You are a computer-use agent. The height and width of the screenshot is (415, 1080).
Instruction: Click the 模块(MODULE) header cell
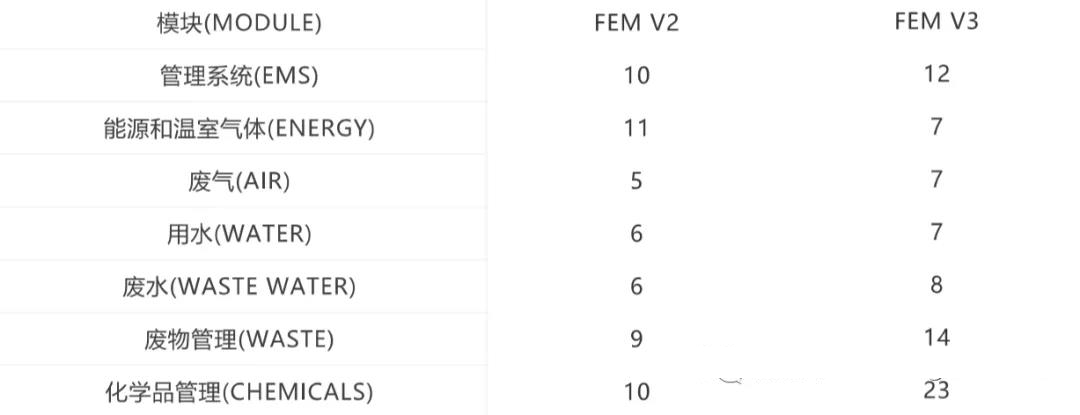239,23
